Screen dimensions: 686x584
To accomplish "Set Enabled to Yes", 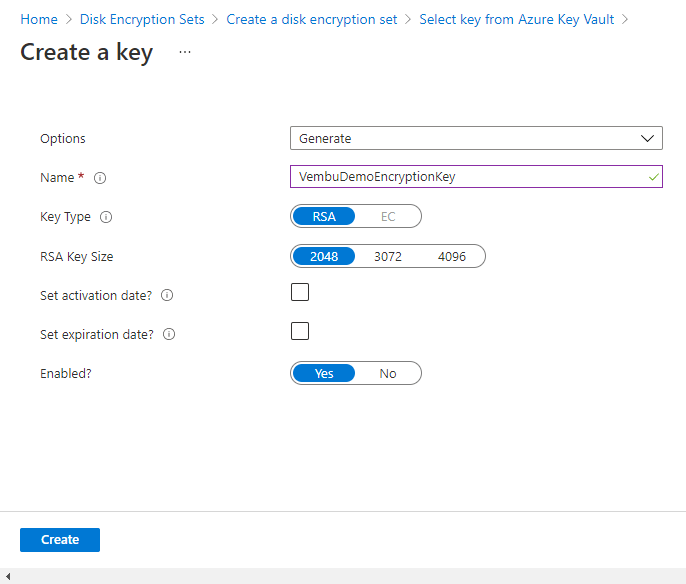I will coord(324,374).
